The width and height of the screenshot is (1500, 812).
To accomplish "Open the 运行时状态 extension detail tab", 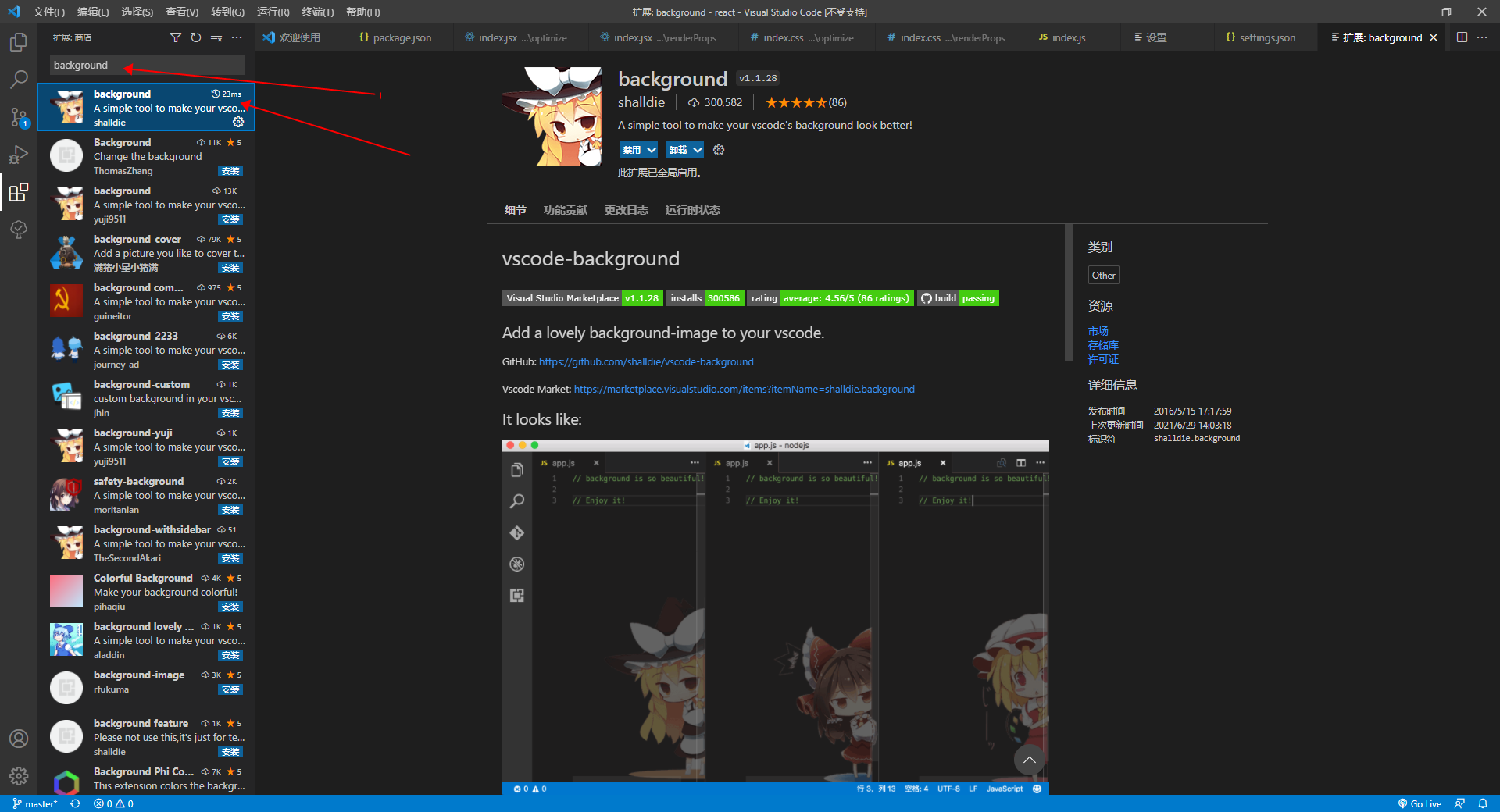I will pyautogui.click(x=693, y=210).
